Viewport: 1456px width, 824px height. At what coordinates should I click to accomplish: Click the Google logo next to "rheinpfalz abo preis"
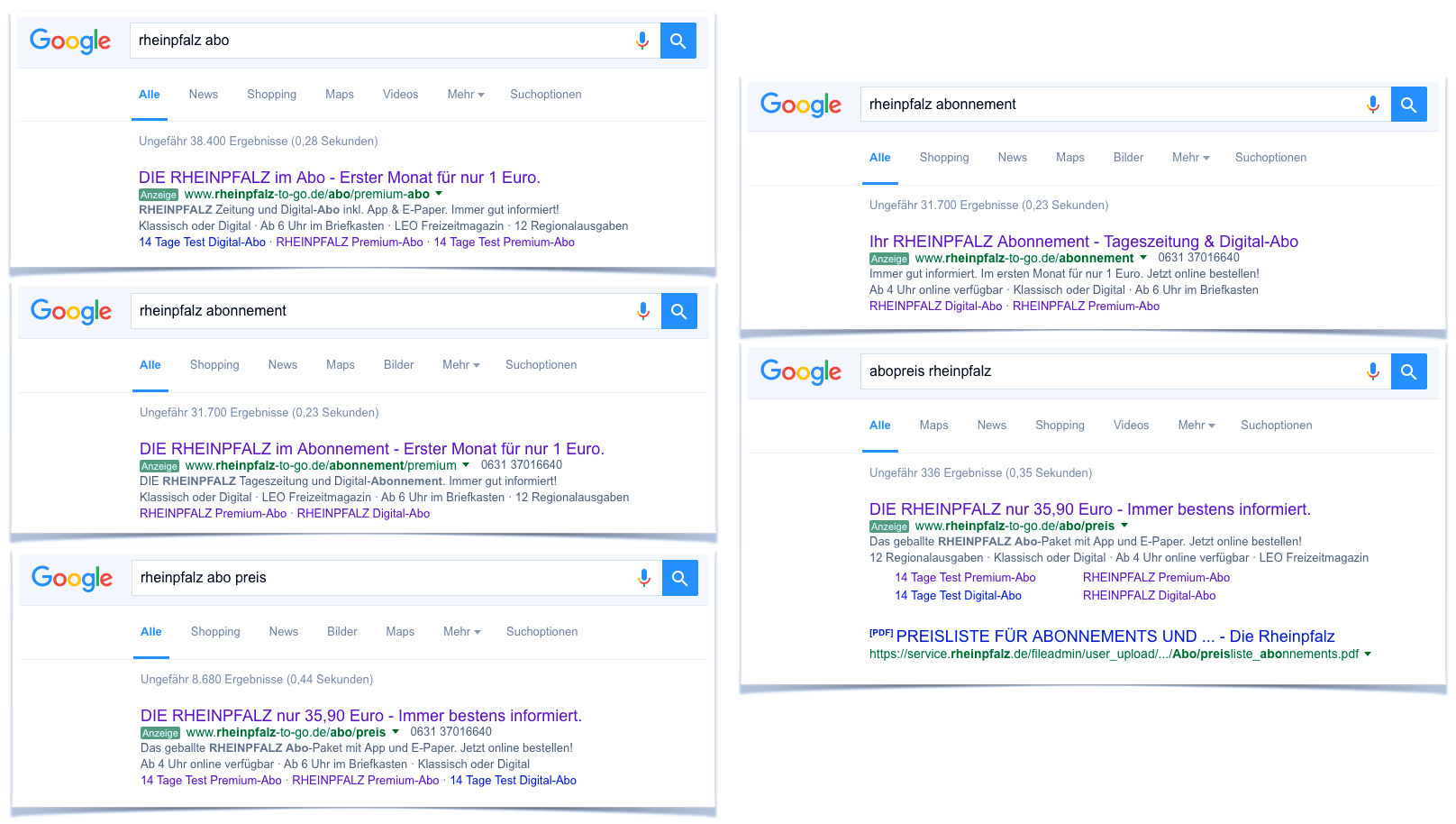tap(71, 578)
